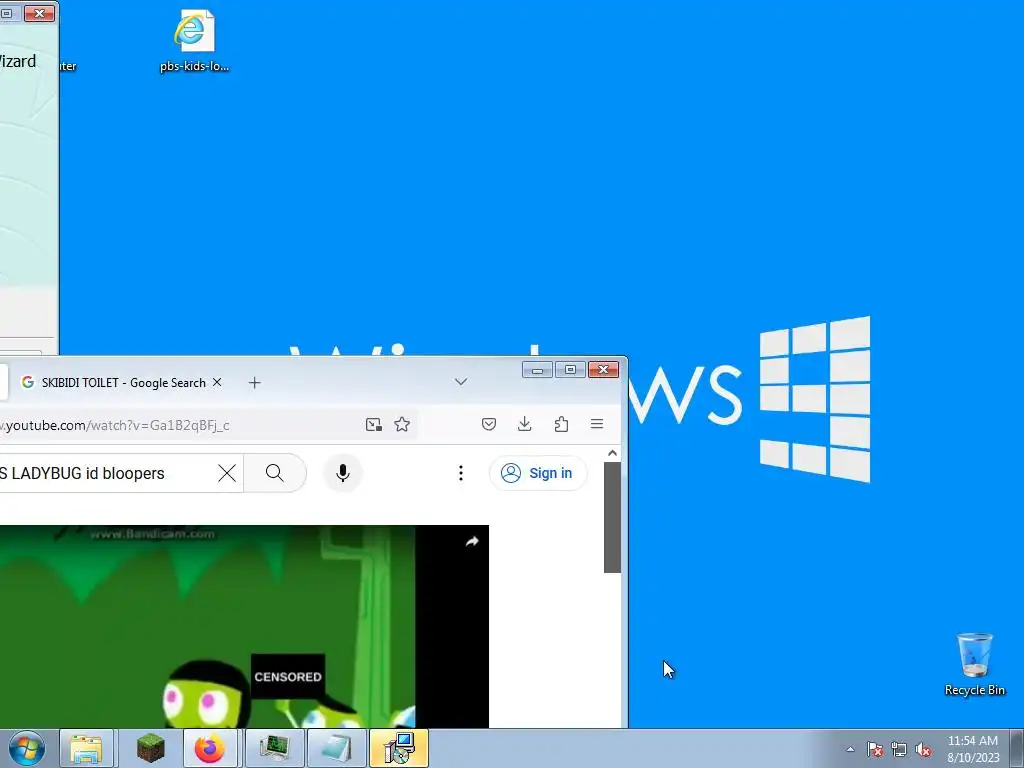Open the notepad app in the taskbar

[x=336, y=748]
